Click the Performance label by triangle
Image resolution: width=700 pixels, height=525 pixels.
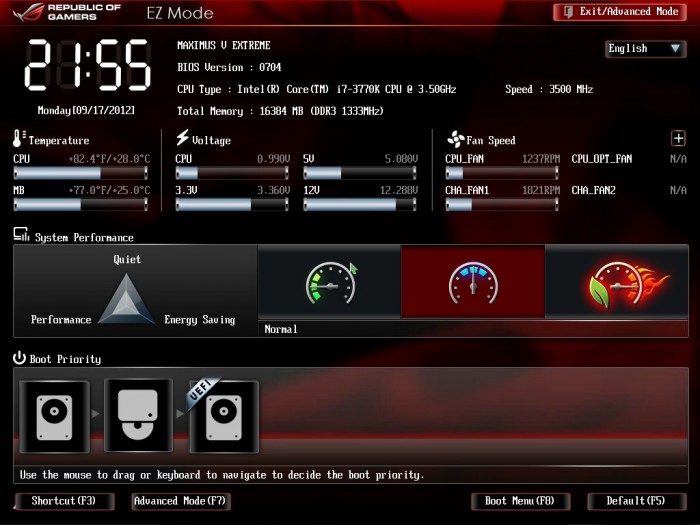point(61,320)
